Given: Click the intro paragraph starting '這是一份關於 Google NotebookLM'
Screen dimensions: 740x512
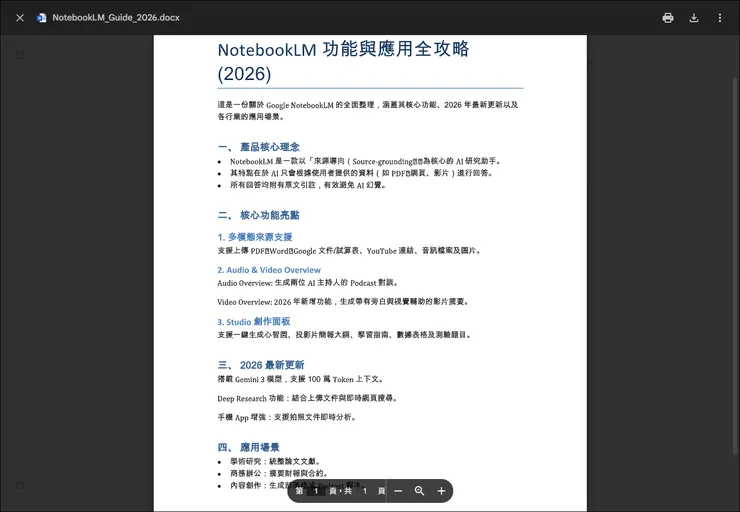Looking at the screenshot, I should 368,110.
